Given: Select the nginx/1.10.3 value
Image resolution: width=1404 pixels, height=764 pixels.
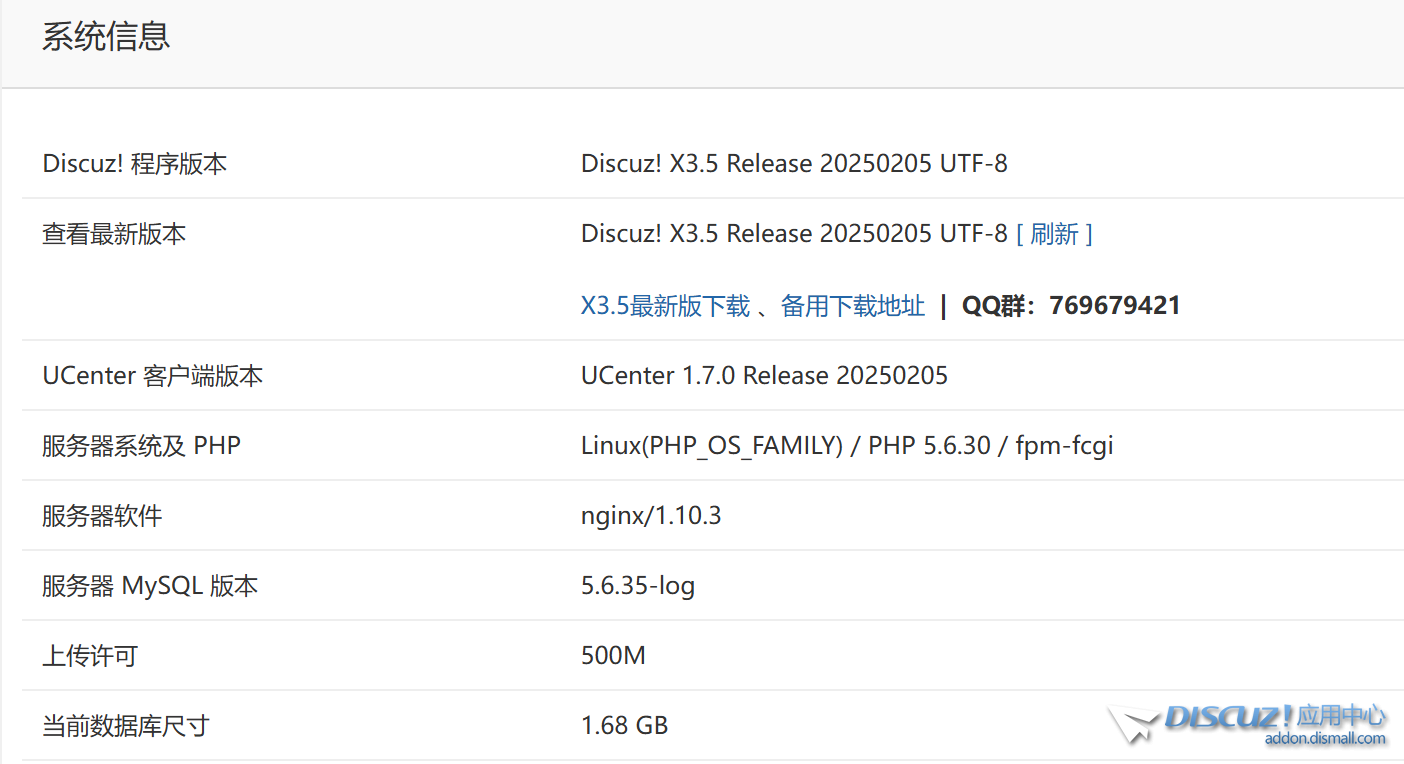Looking at the screenshot, I should point(651,516).
